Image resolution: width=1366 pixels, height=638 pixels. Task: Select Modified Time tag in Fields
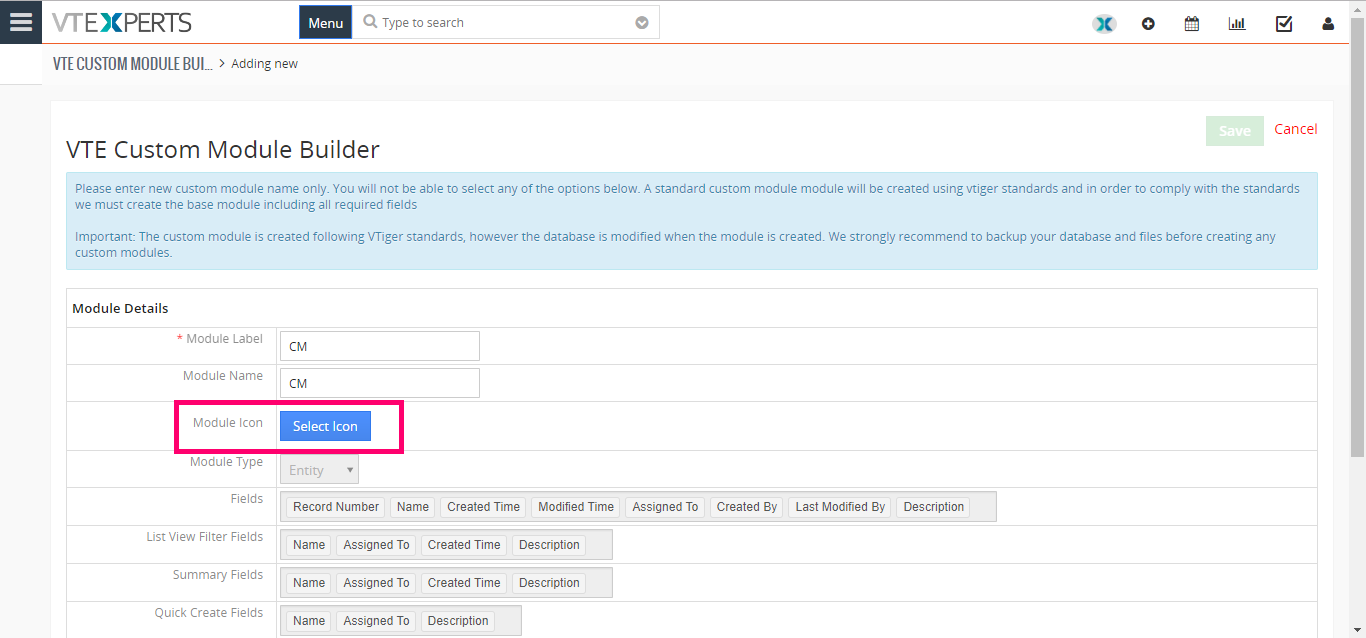[576, 507]
